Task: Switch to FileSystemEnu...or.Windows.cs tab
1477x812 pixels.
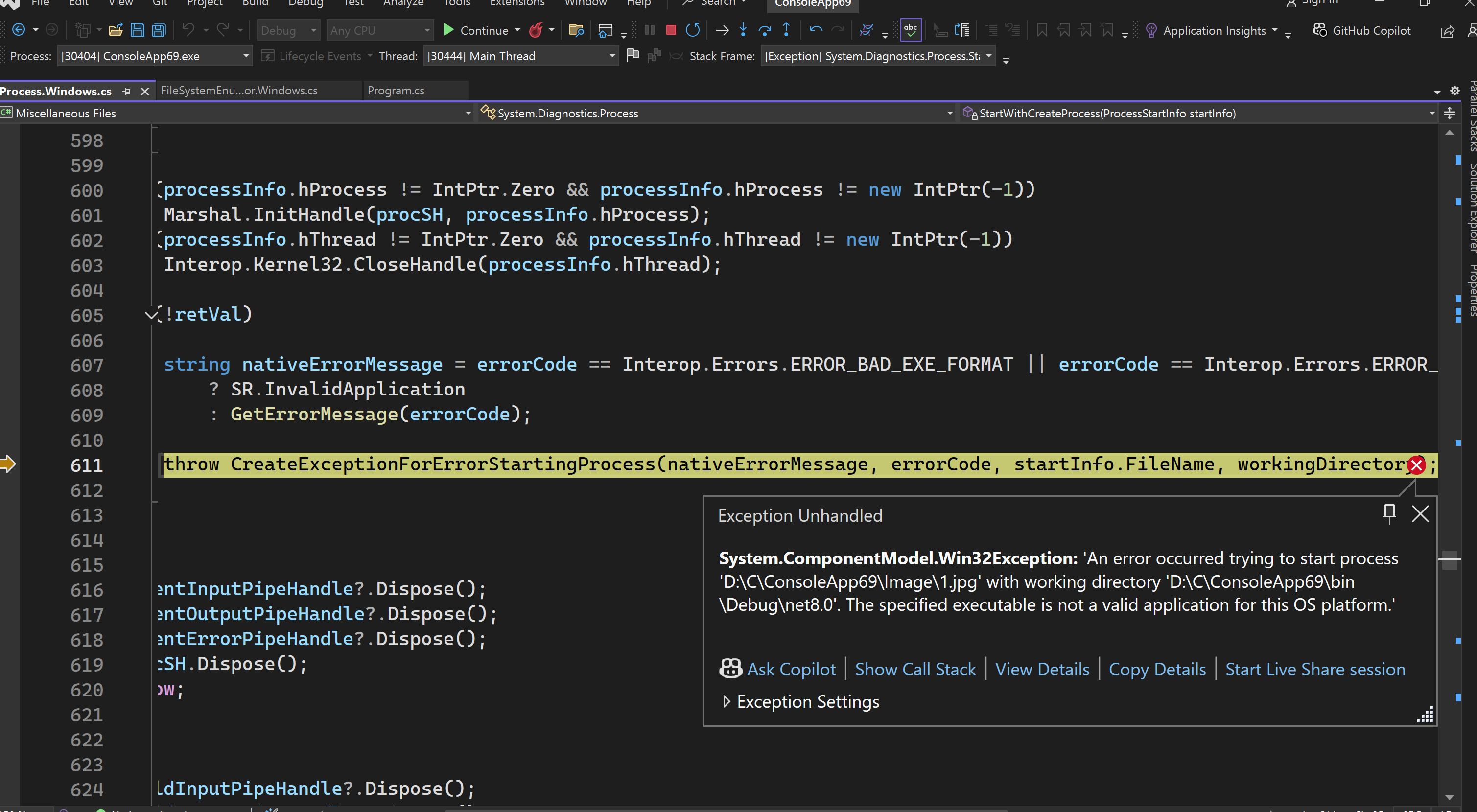Action: 239,91
